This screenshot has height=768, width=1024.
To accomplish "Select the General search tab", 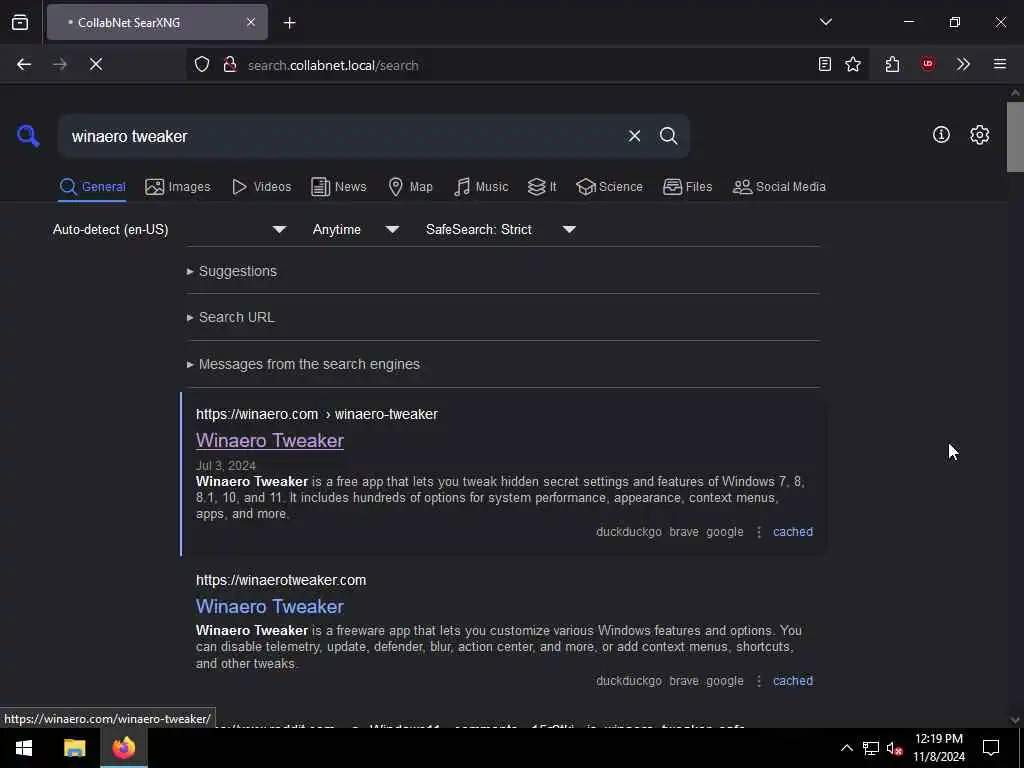I will (92, 187).
